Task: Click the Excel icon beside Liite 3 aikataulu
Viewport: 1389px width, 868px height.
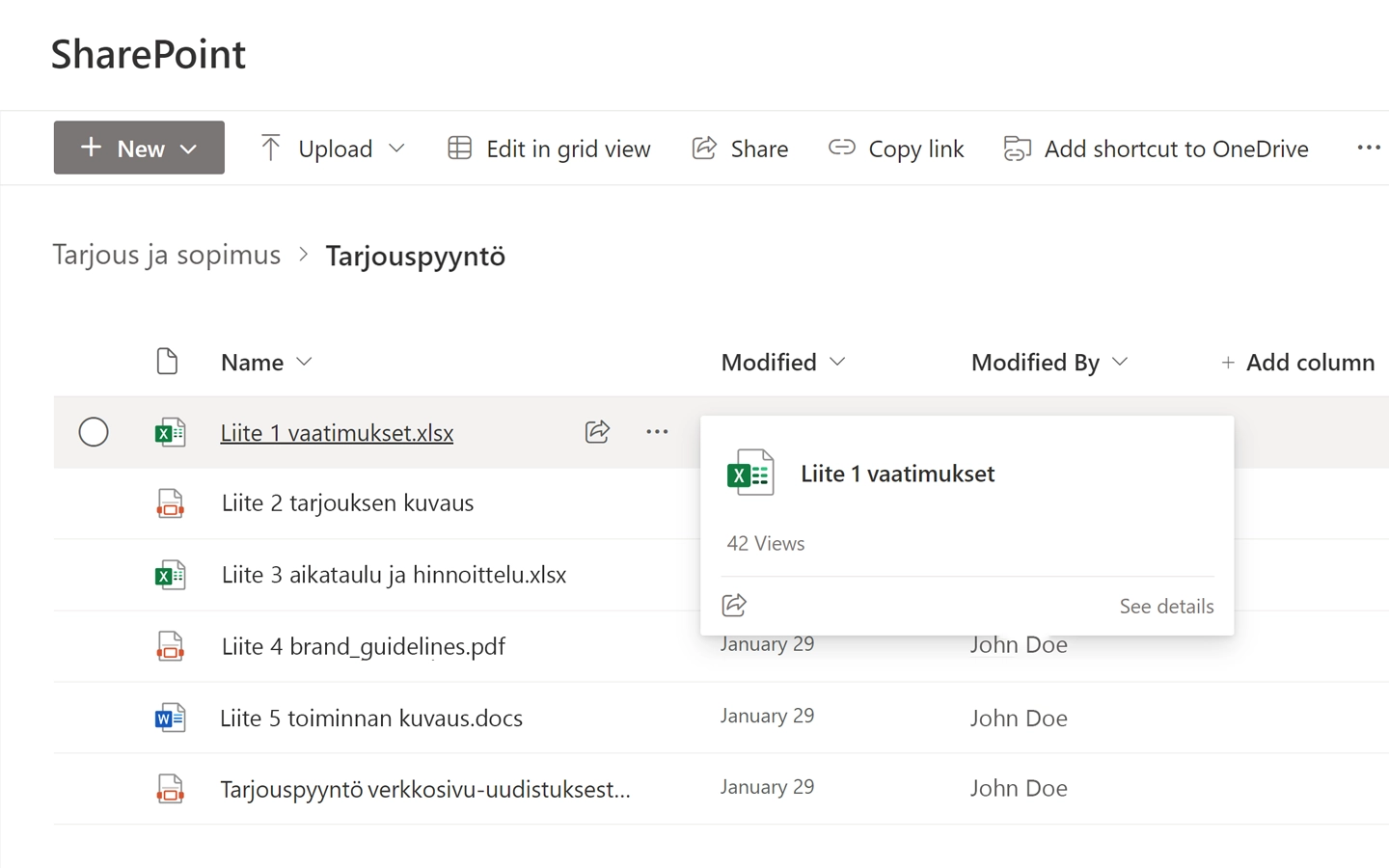Action: [171, 575]
